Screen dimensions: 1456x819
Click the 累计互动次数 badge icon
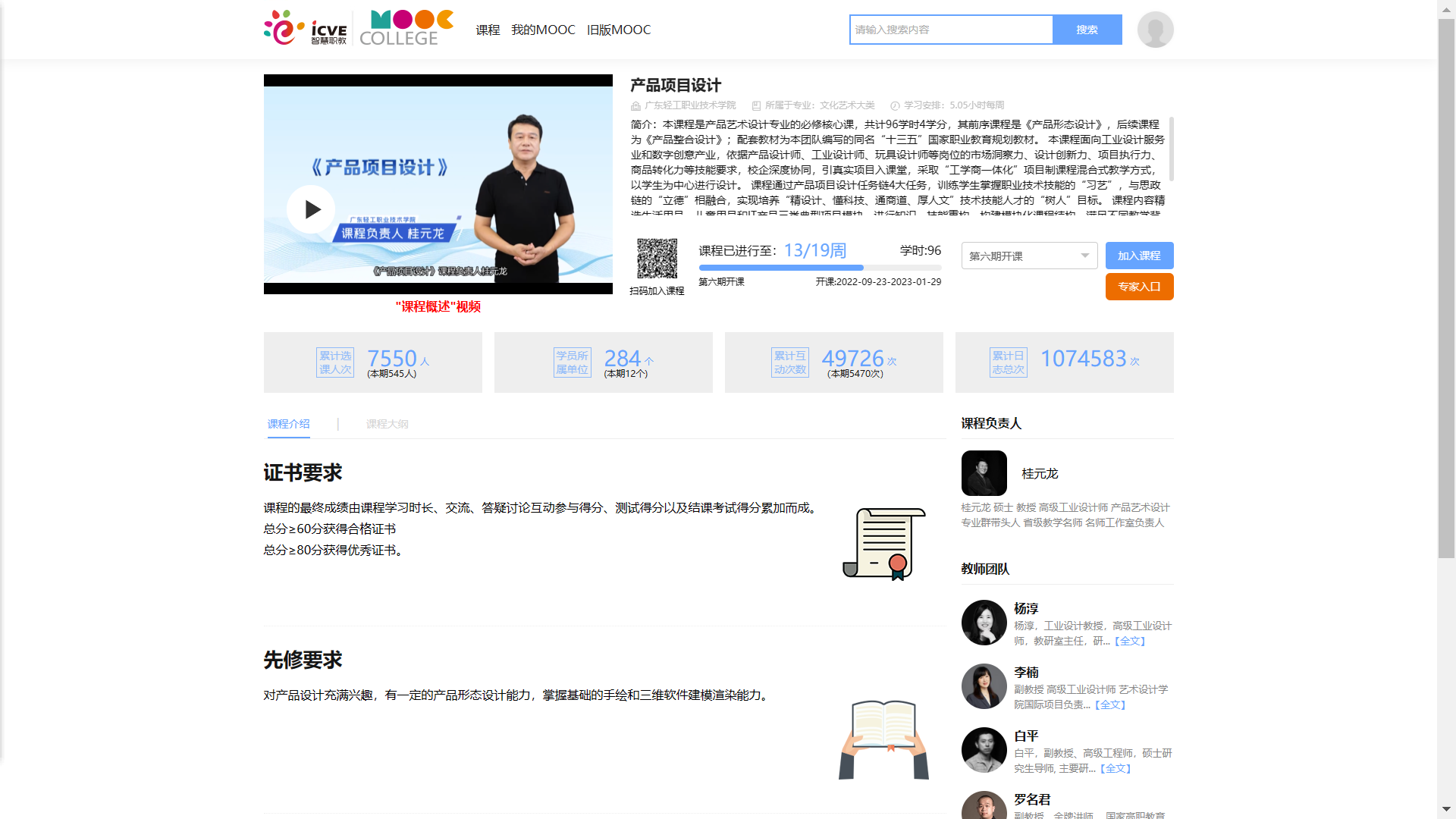[x=789, y=362]
